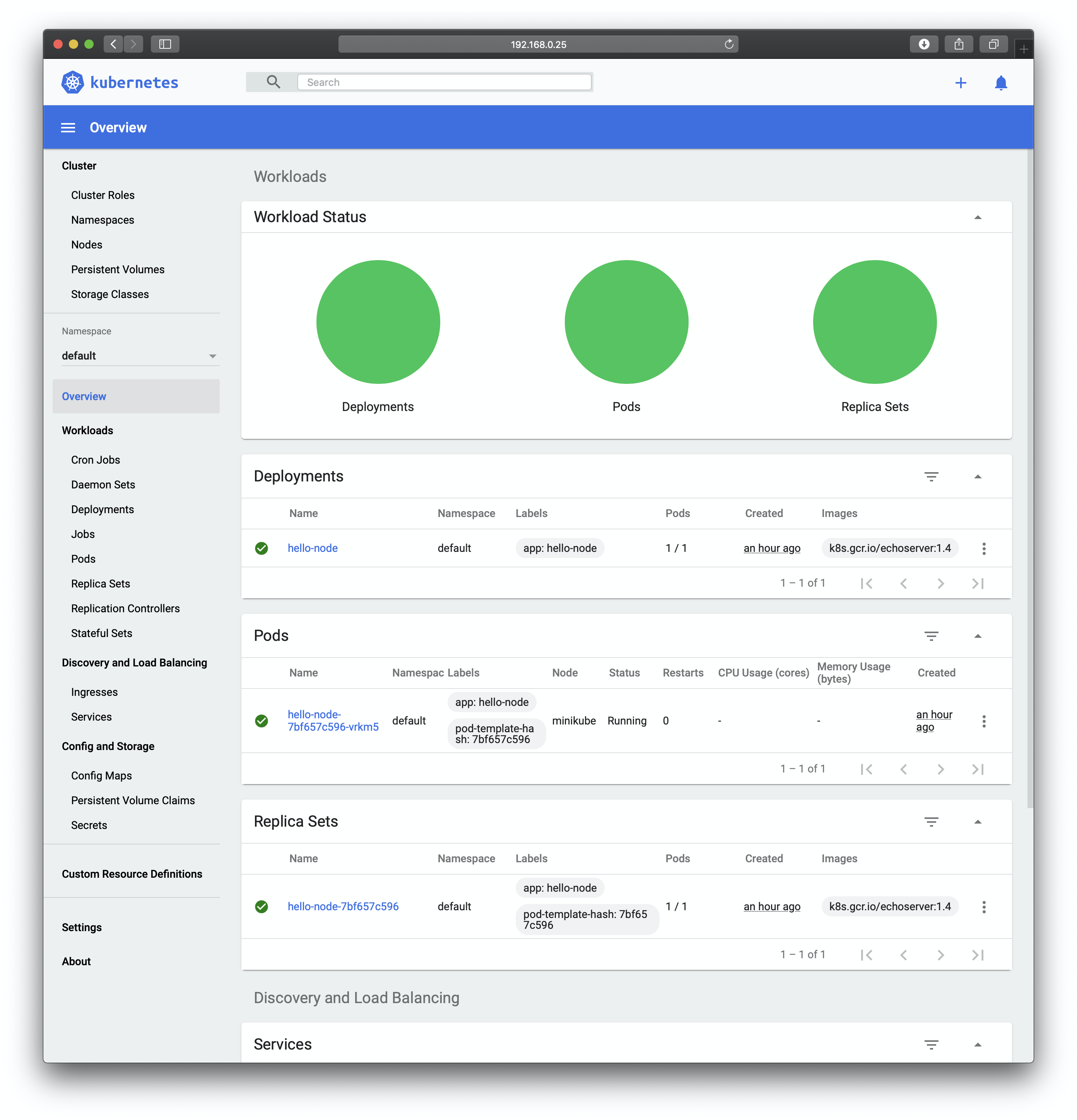Open the Namespace default dropdown
The image size is (1077, 1120).
point(139,356)
